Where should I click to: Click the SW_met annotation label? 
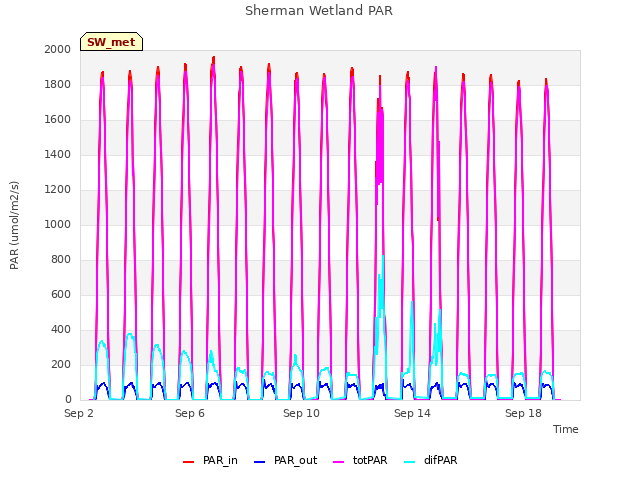click(111, 42)
